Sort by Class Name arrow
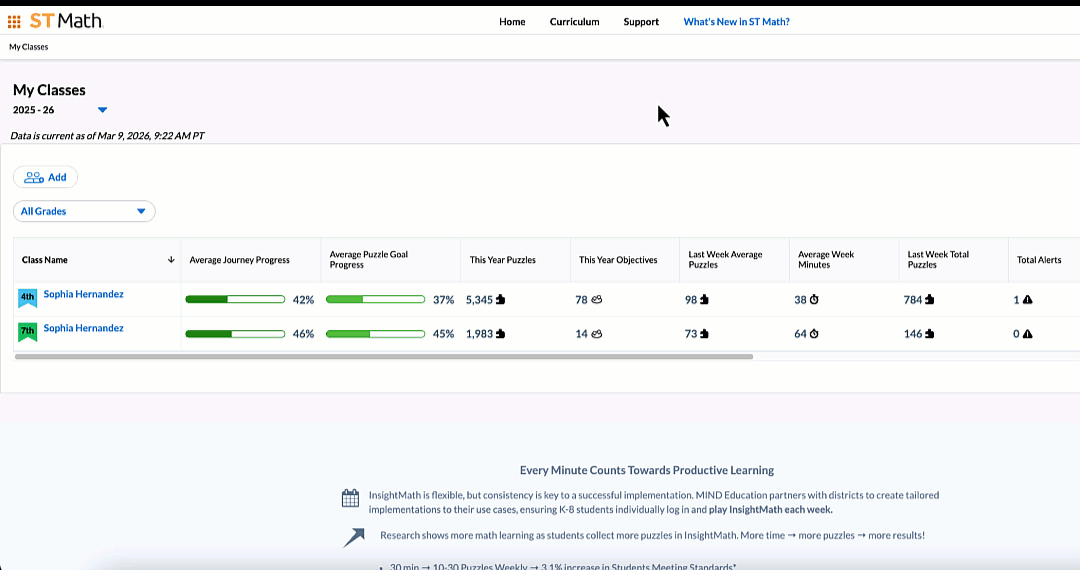 pos(171,260)
